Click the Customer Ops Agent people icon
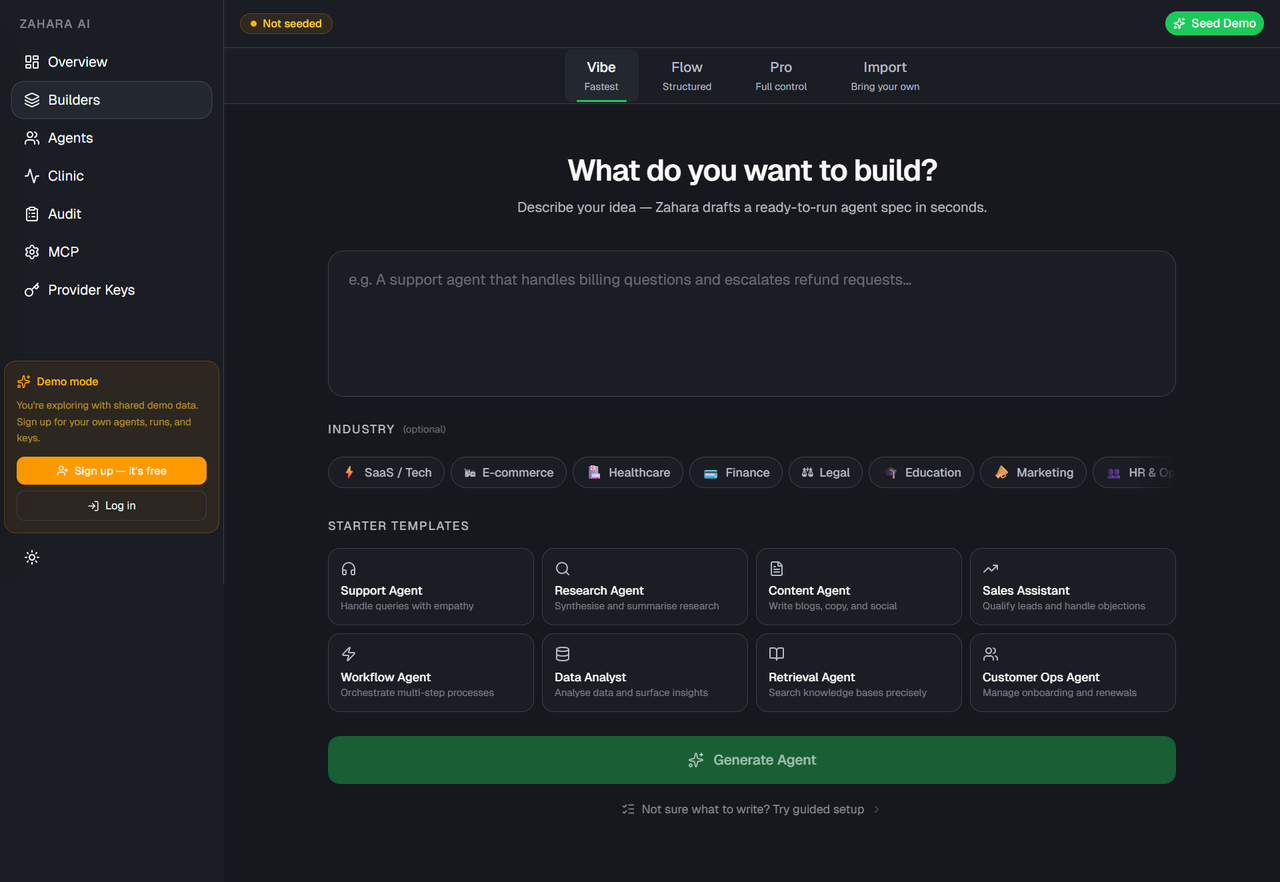Image resolution: width=1280 pixels, height=882 pixels. [991, 654]
